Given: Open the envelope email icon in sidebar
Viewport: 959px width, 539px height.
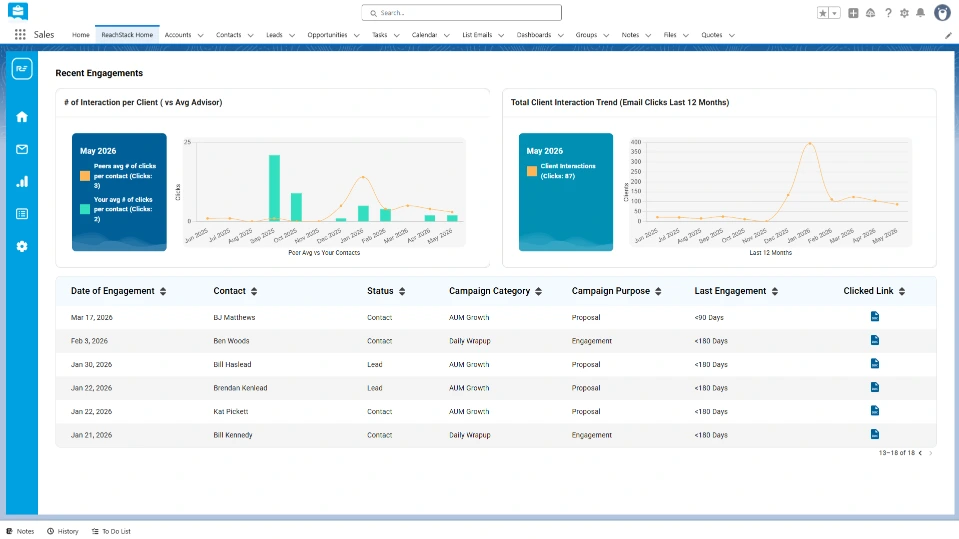Looking at the screenshot, I should coord(22,149).
